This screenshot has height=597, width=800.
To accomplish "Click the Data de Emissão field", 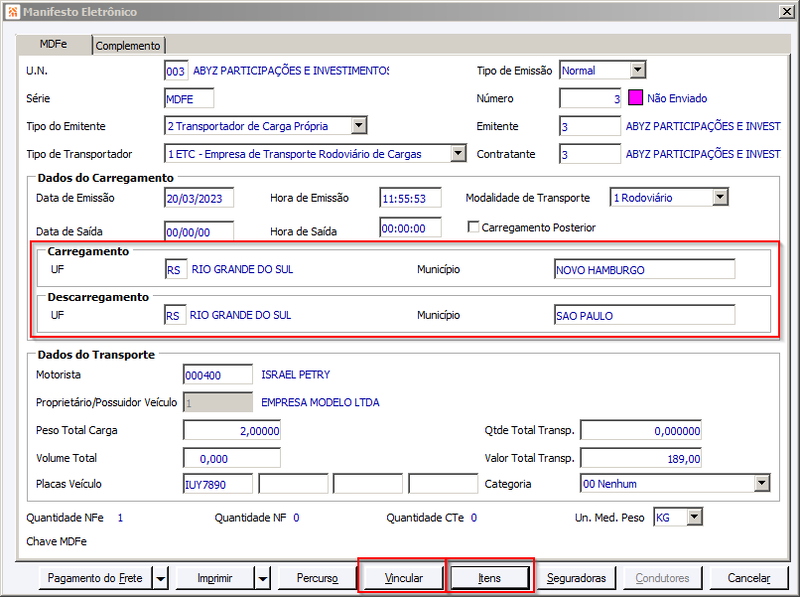I will 199,198.
